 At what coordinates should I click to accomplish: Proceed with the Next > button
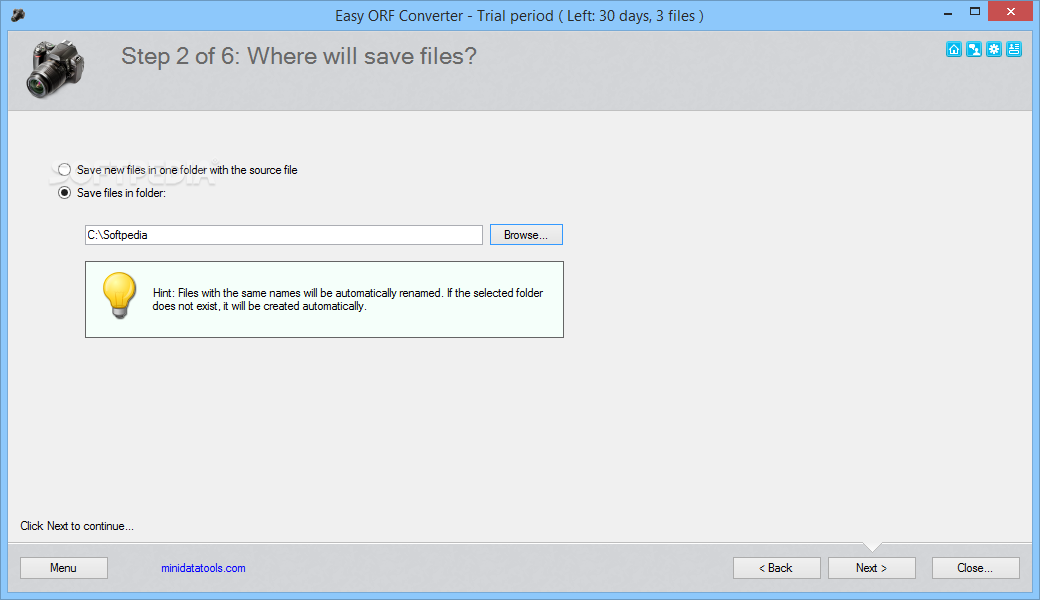click(x=871, y=568)
